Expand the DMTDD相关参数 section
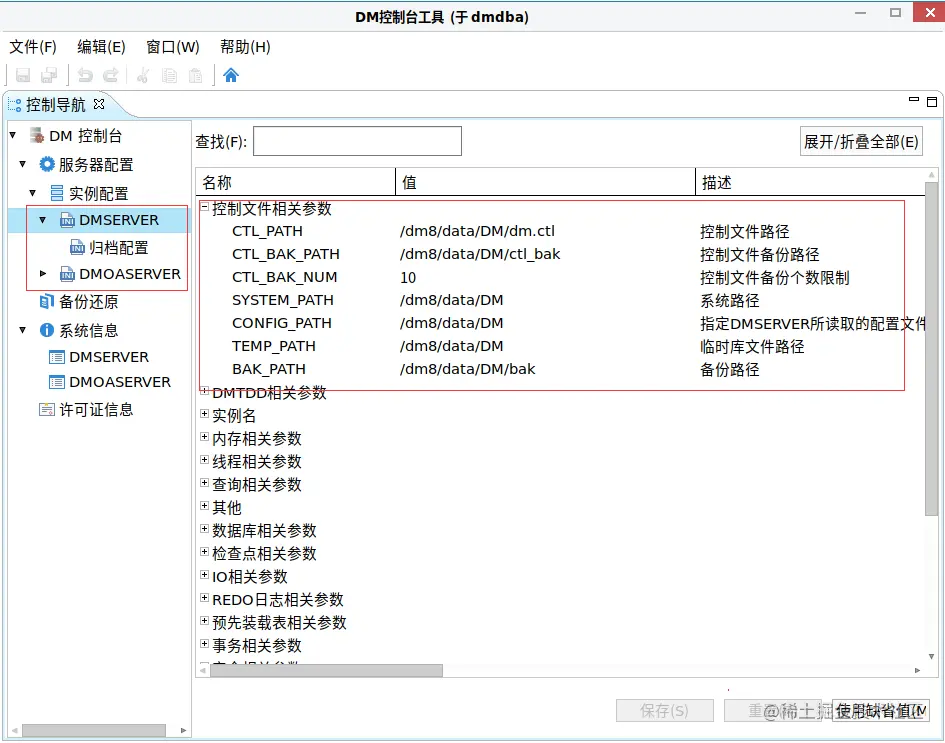The height and width of the screenshot is (743, 945). click(x=205, y=392)
